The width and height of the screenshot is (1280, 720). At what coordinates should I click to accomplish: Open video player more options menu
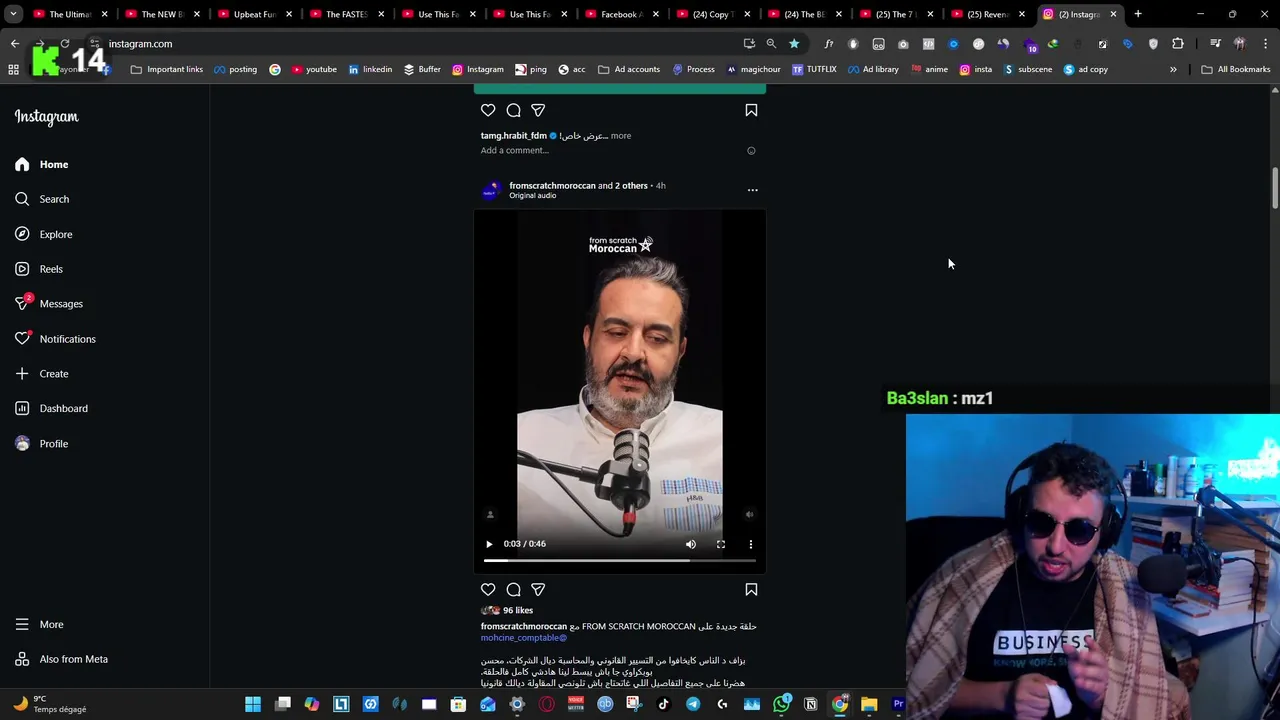(x=751, y=544)
